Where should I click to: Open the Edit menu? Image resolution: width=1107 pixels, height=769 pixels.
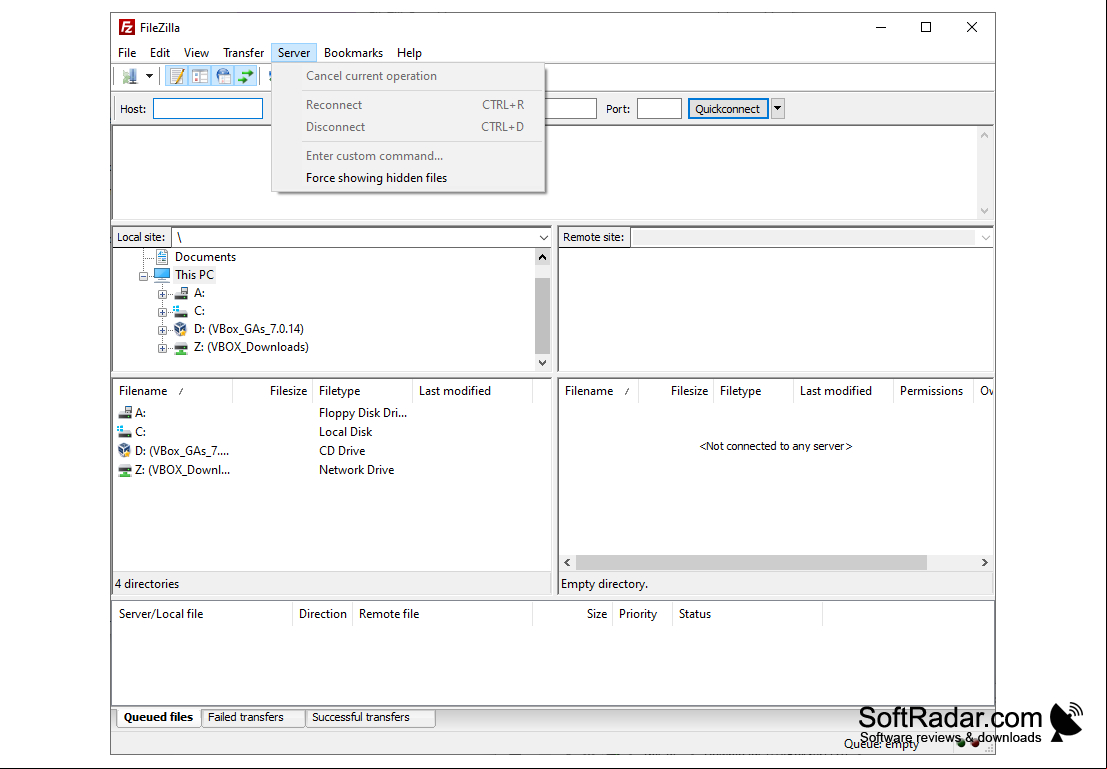(160, 53)
